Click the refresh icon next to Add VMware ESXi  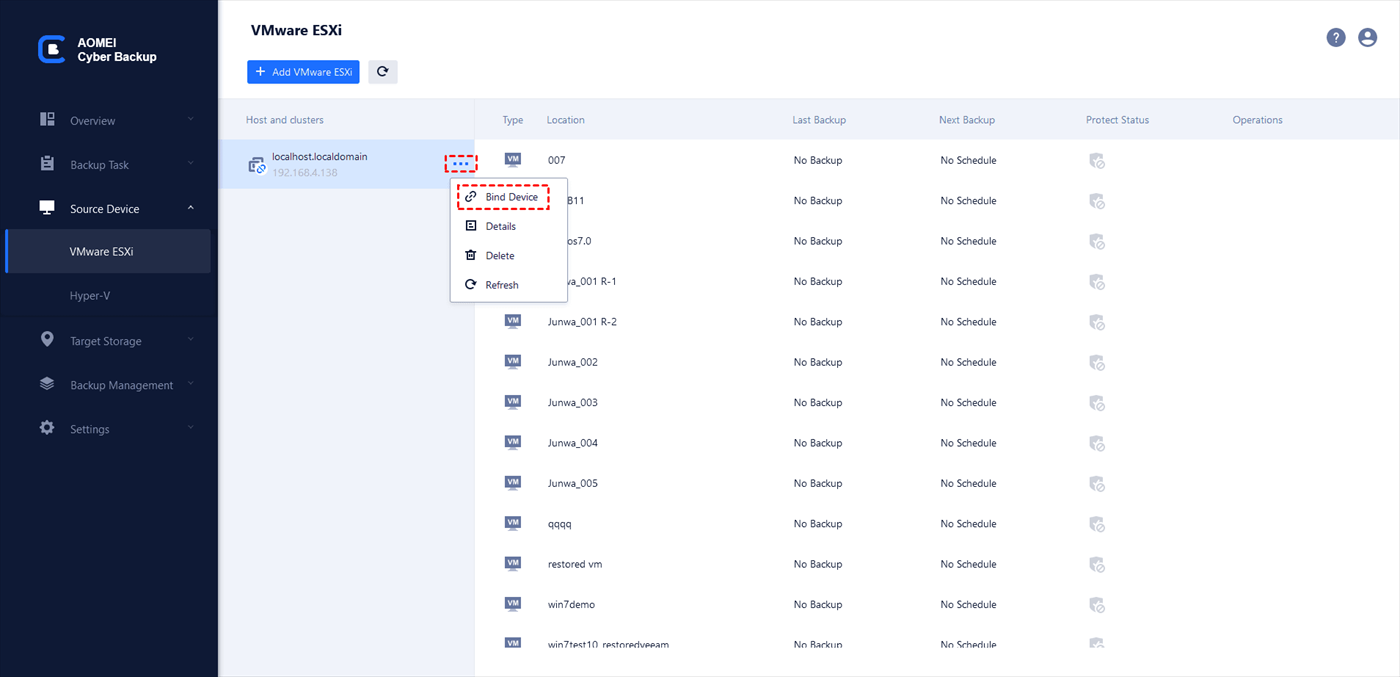pyautogui.click(x=383, y=71)
